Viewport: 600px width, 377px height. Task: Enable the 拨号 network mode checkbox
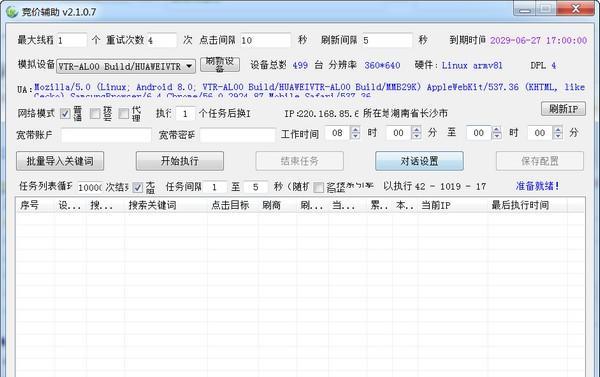coord(95,113)
